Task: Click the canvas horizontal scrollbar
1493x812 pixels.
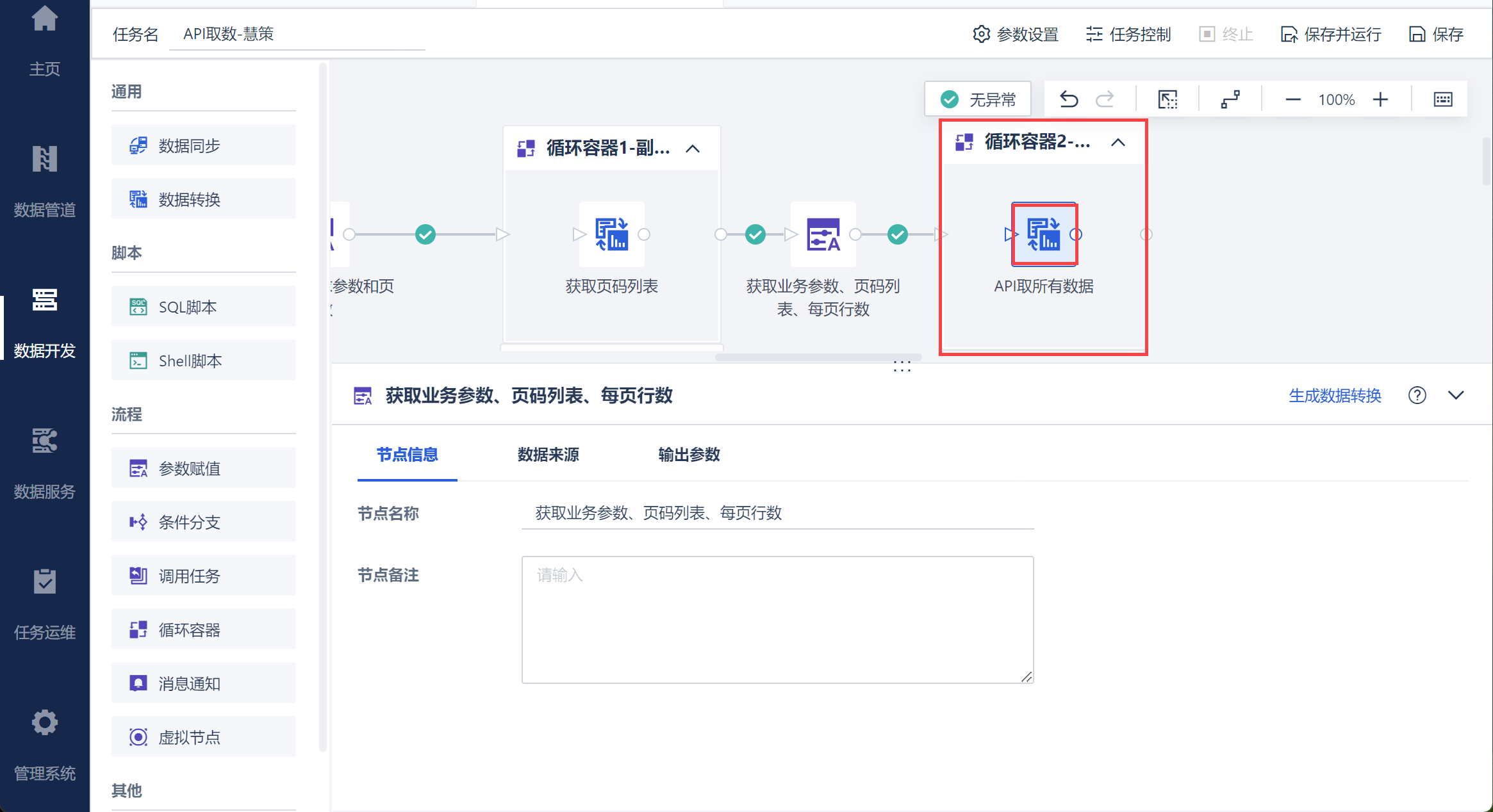Action: click(x=818, y=357)
